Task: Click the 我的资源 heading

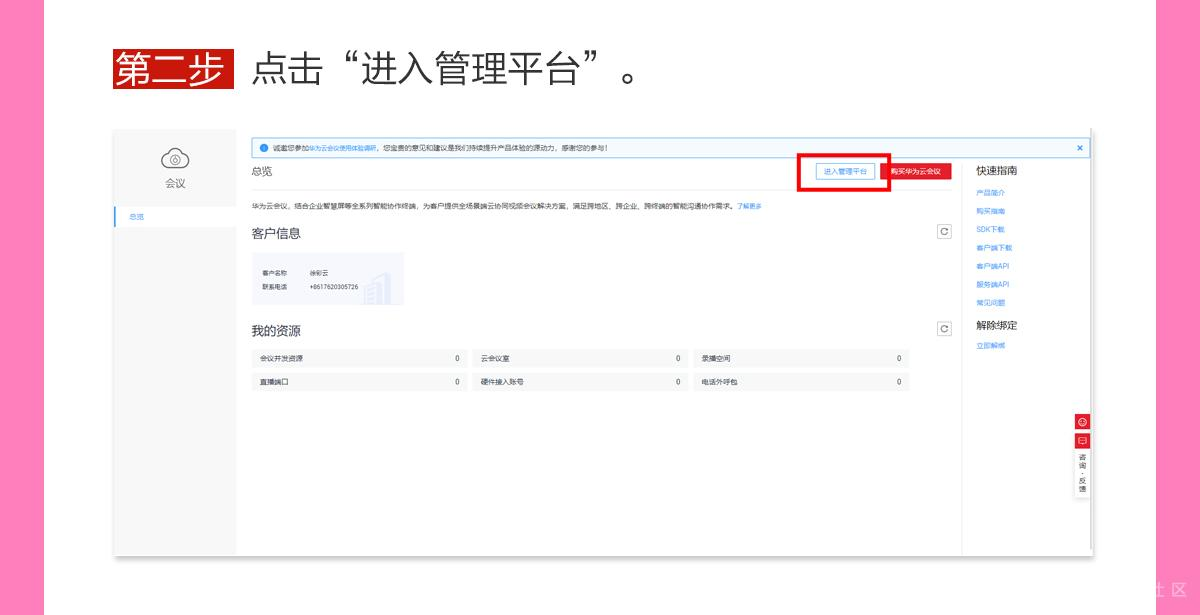Action: pyautogui.click(x=276, y=331)
